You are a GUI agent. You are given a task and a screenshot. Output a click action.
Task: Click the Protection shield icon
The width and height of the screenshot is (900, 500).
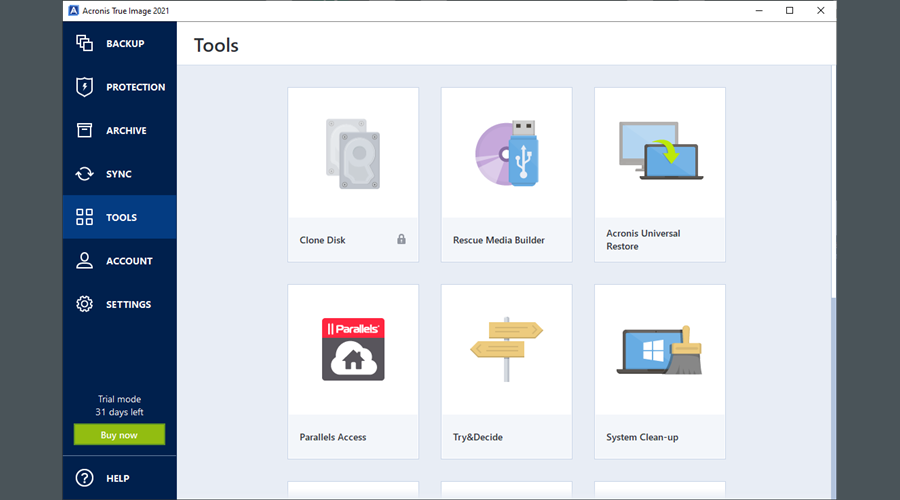click(85, 87)
